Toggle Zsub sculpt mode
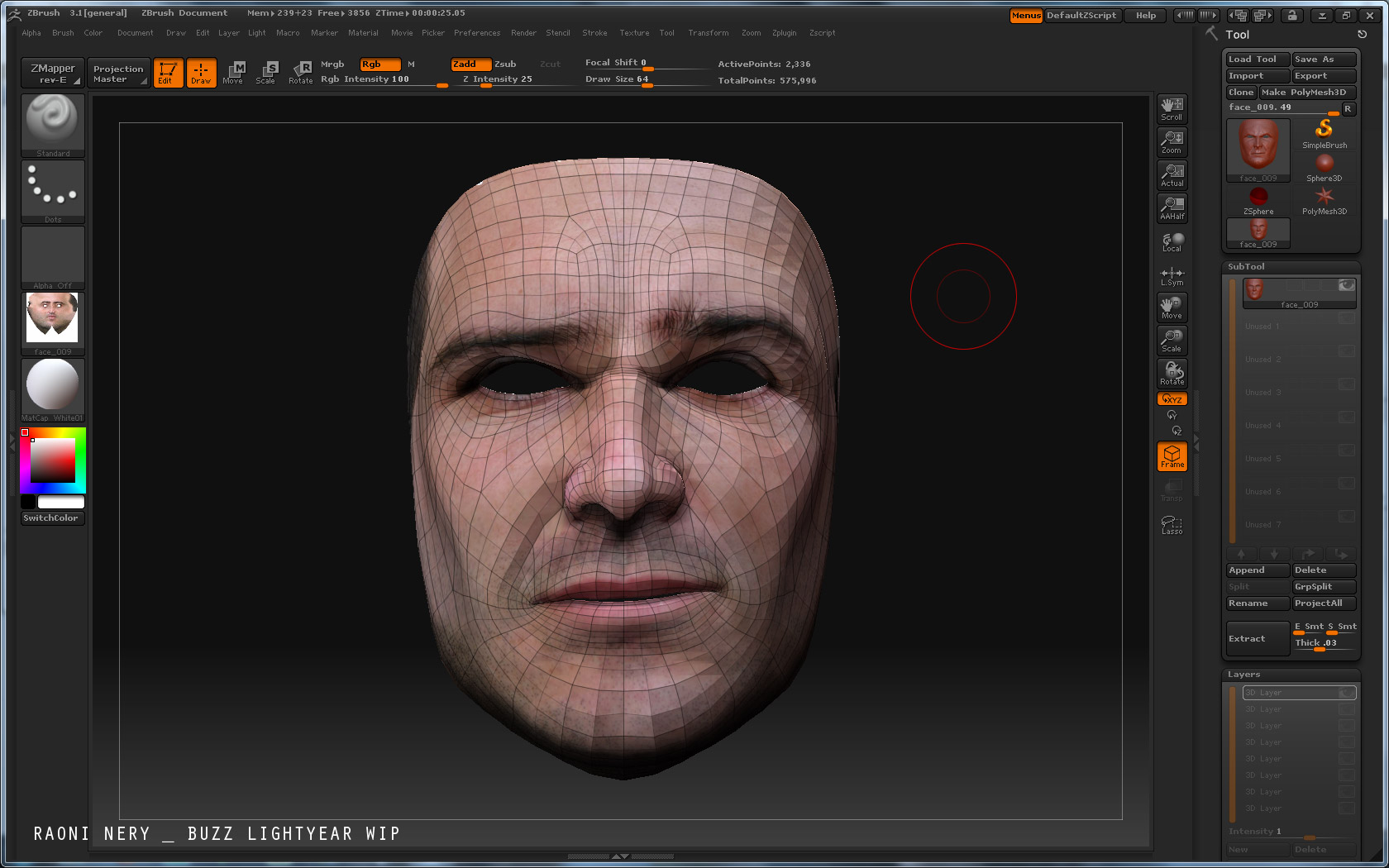The height and width of the screenshot is (868, 1389). tap(506, 64)
